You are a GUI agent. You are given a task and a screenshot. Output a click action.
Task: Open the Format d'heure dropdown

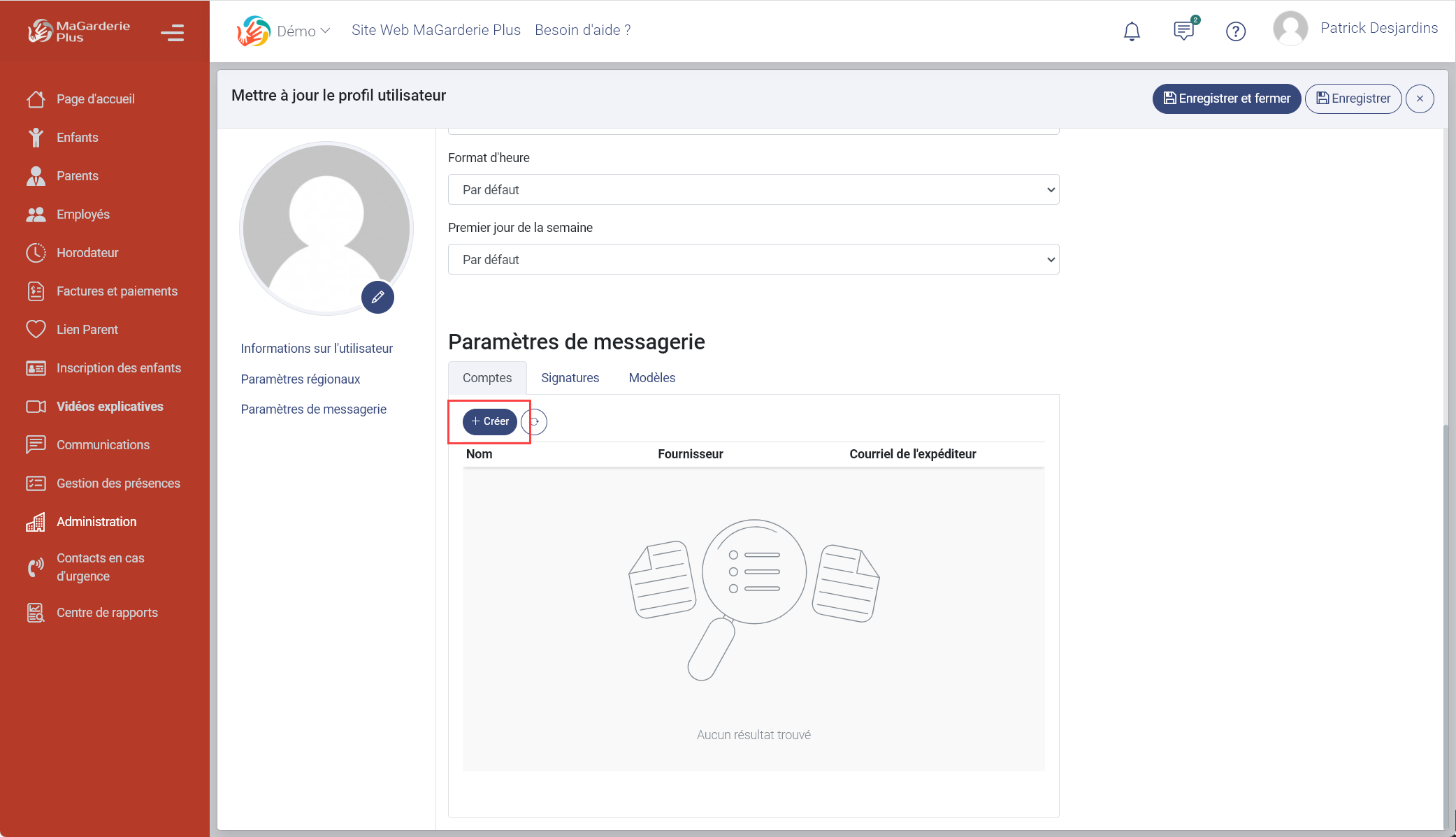[x=754, y=189]
